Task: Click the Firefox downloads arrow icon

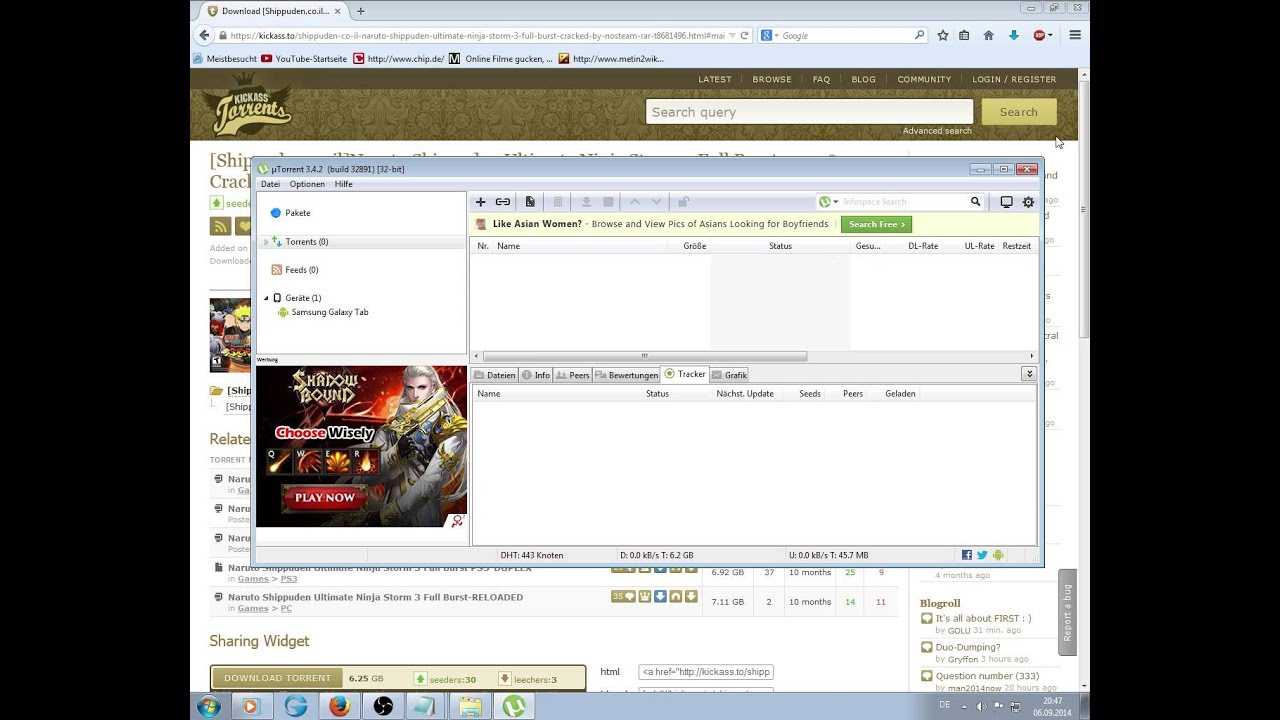Action: tap(1013, 35)
